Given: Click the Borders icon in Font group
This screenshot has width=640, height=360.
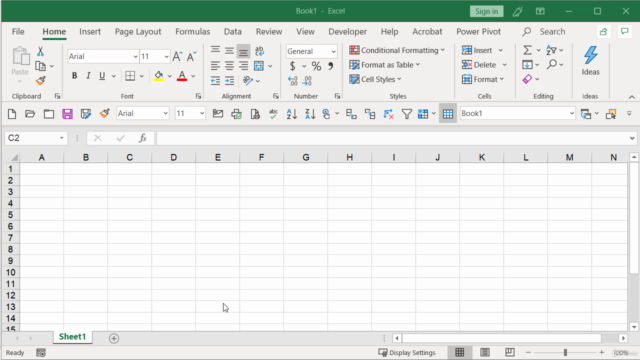Looking at the screenshot, I should 130,76.
